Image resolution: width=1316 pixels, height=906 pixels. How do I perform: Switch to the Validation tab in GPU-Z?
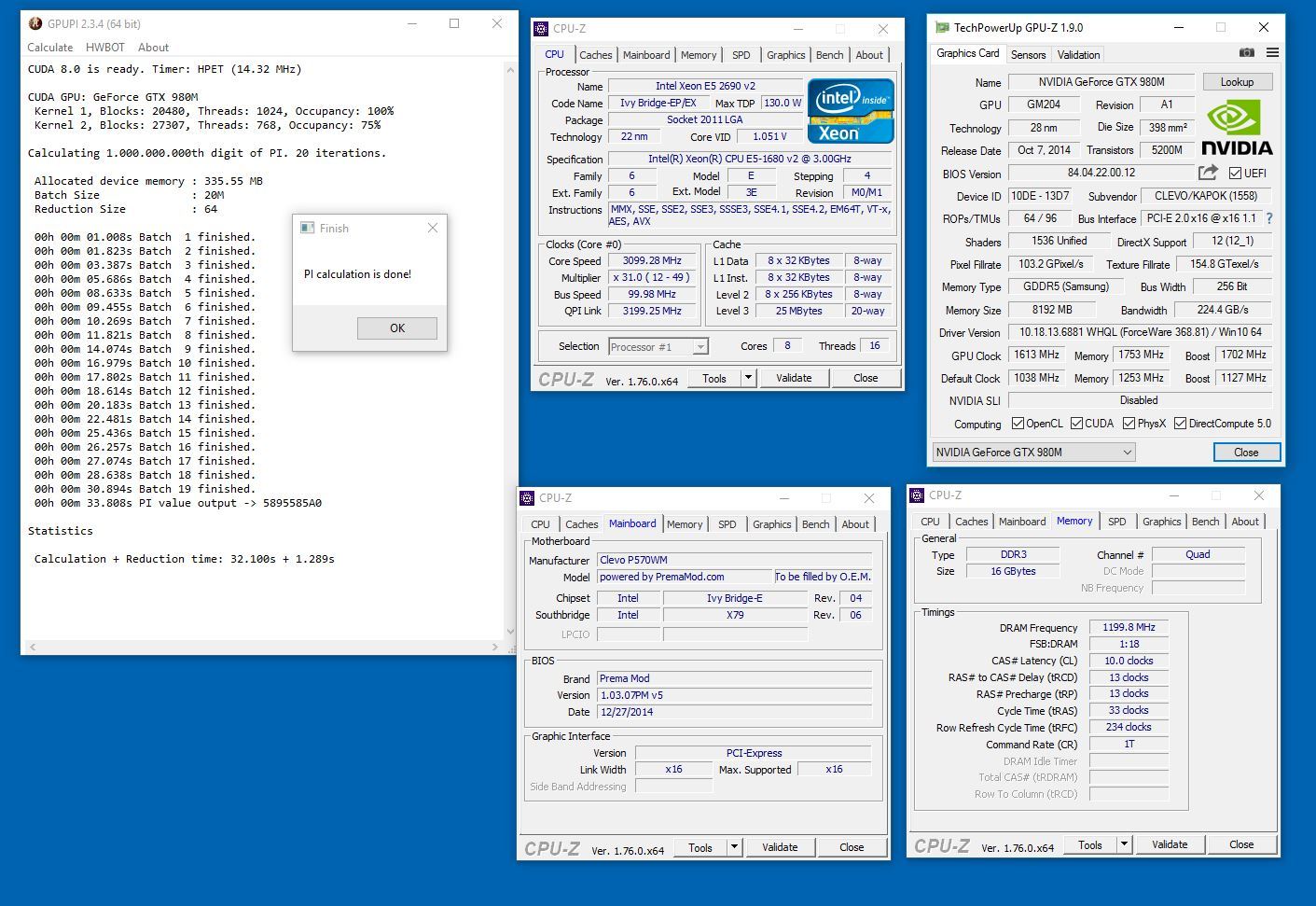coord(1079,55)
